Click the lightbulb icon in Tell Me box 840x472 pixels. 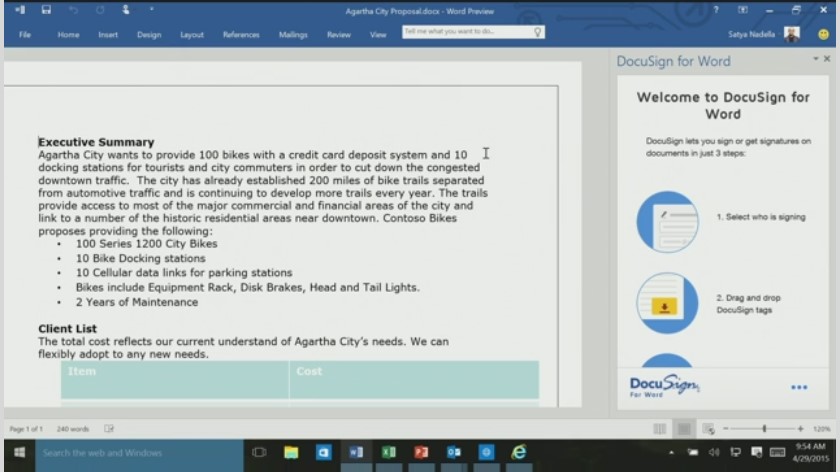click(x=537, y=32)
